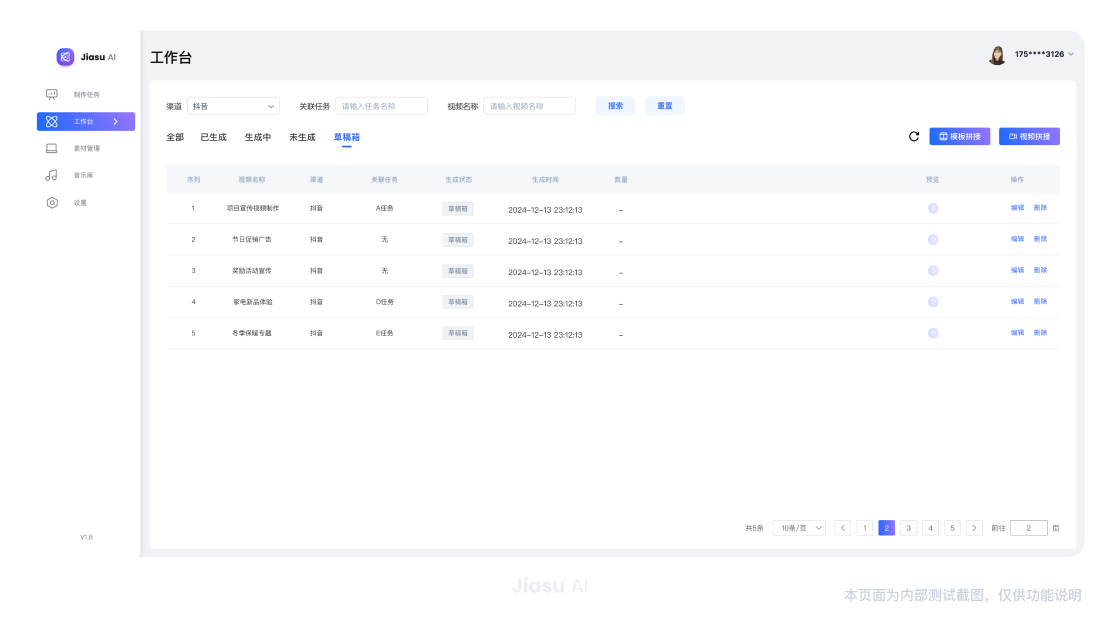Click the 关联任务 name input field

[381, 106]
